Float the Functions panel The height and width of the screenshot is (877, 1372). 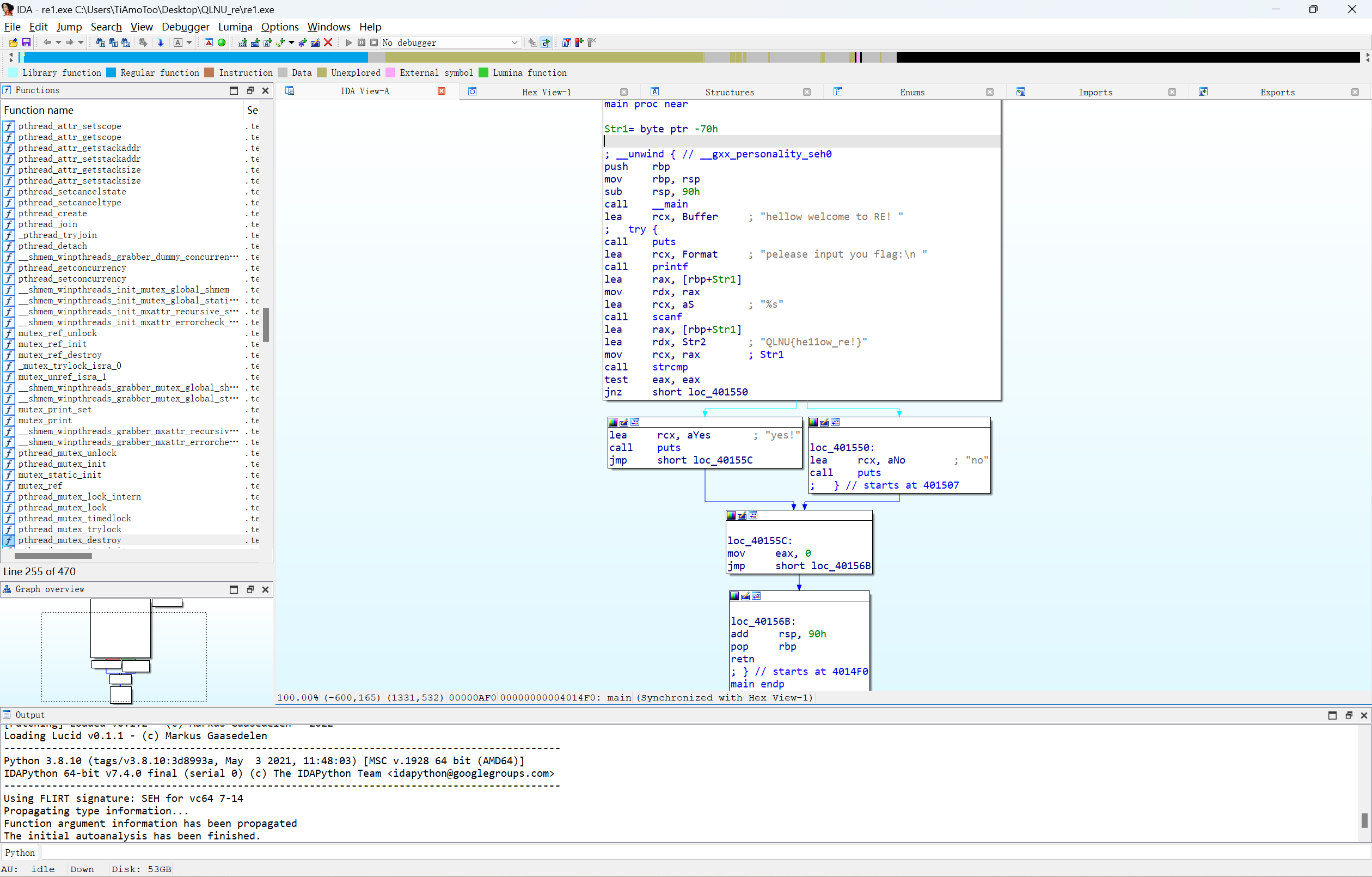click(x=249, y=90)
